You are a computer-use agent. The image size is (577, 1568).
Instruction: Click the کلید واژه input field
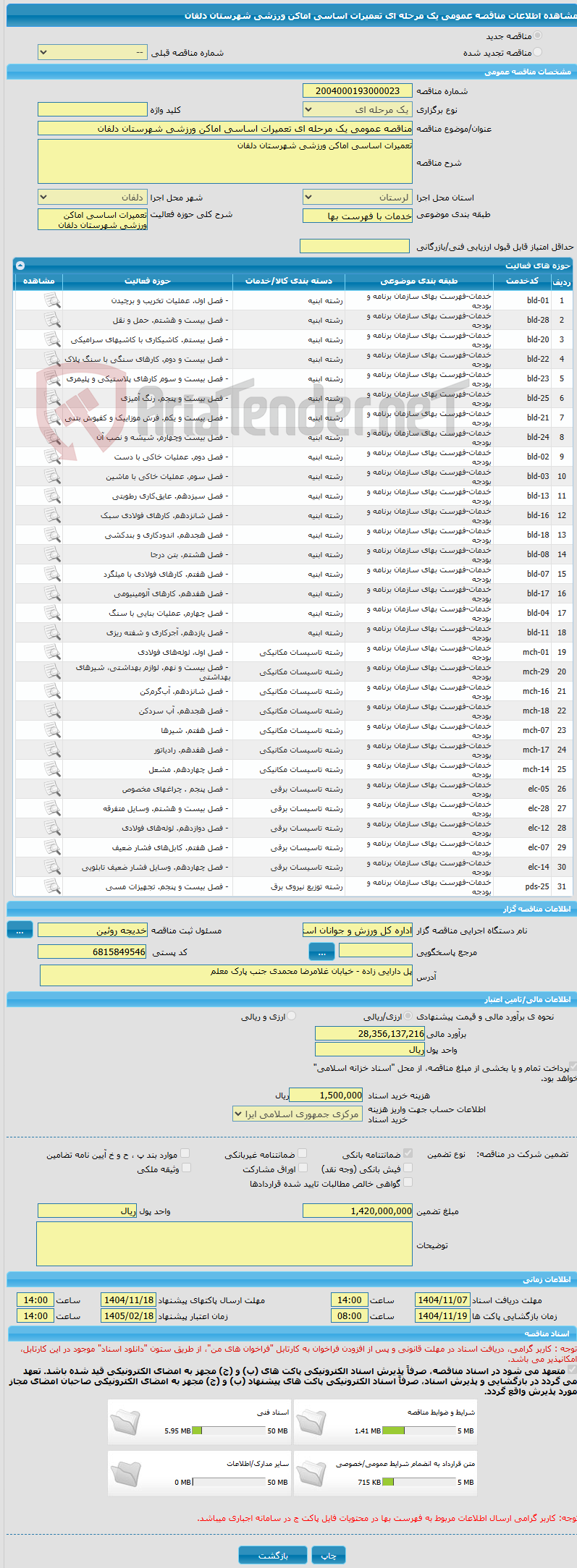tap(93, 110)
